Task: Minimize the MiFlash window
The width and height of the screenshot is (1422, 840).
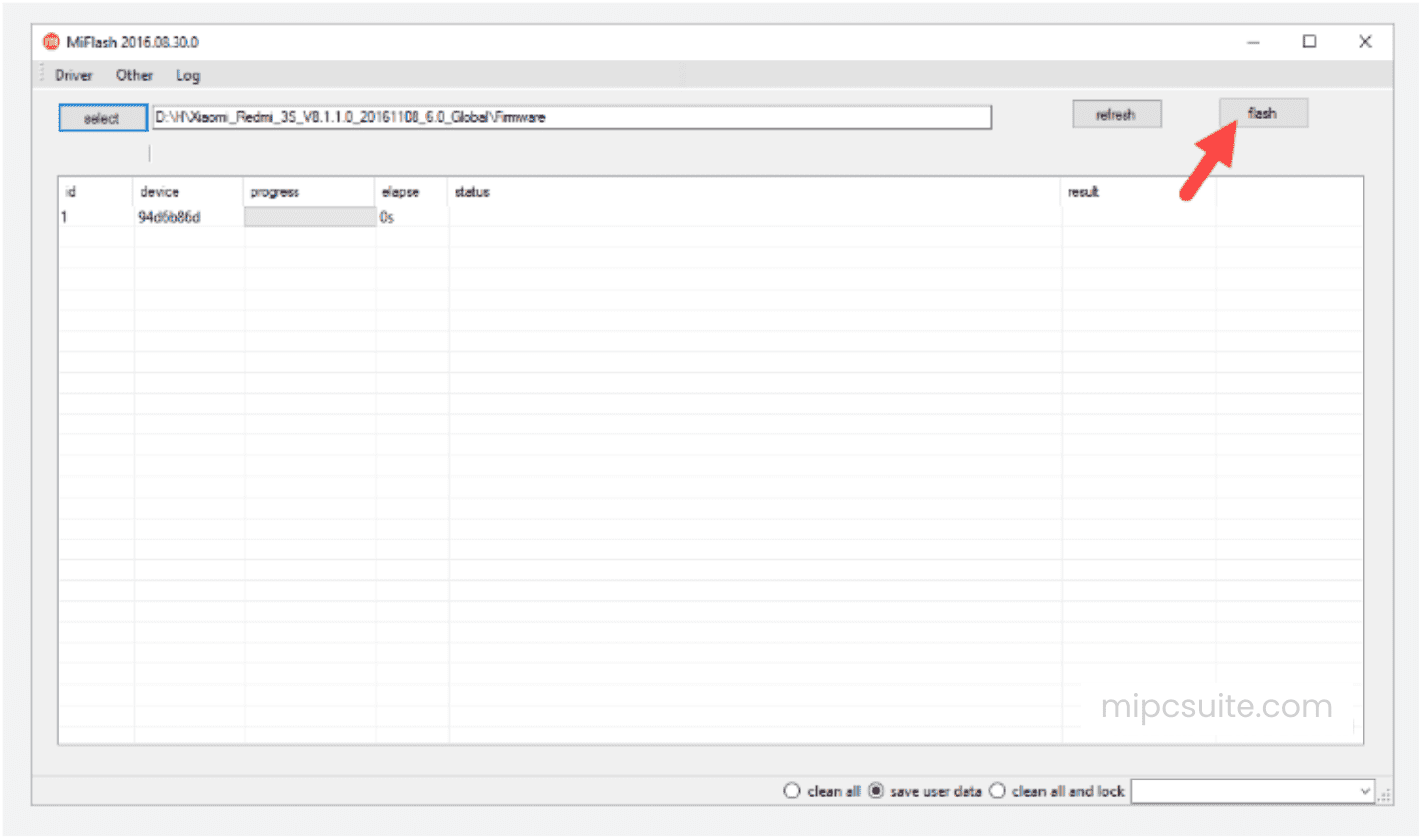Action: (1253, 42)
